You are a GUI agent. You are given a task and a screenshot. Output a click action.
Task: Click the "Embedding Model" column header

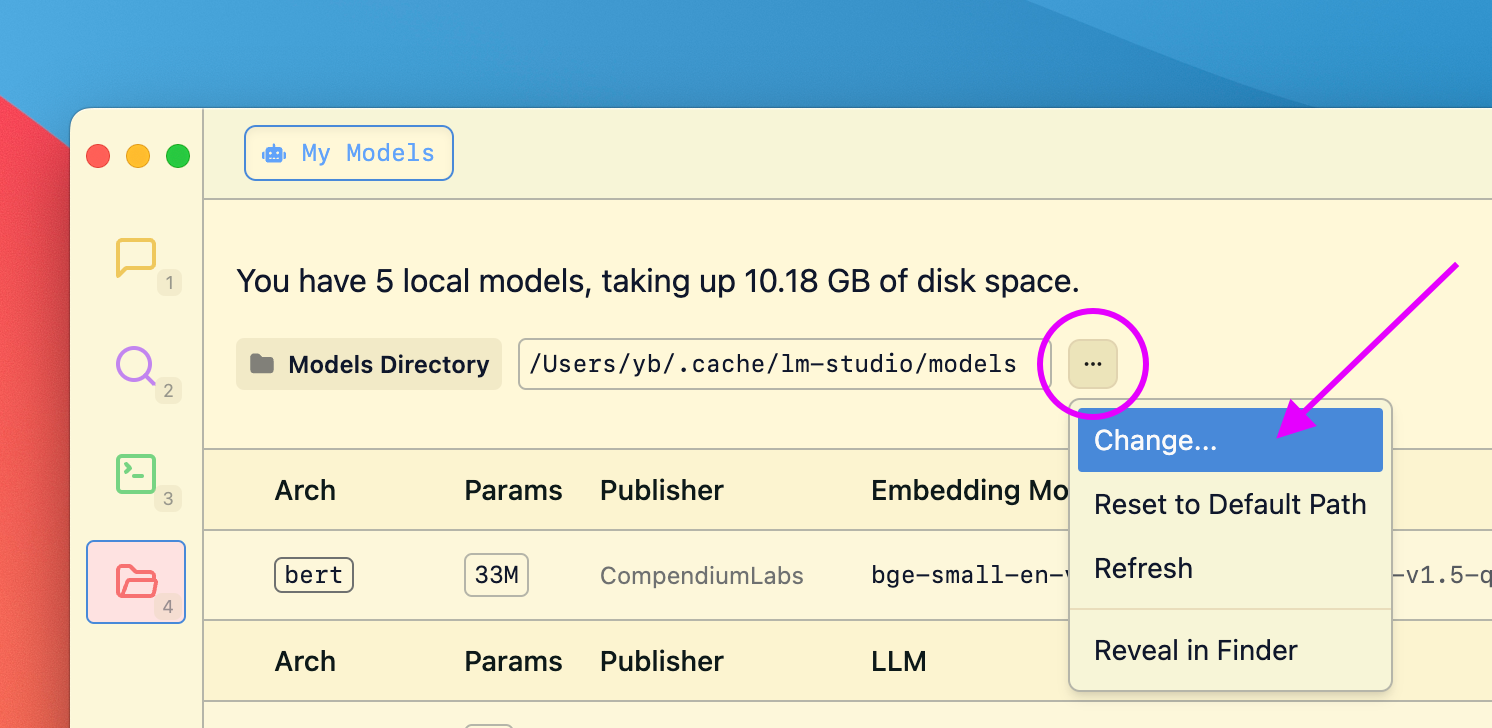[x=959, y=490]
